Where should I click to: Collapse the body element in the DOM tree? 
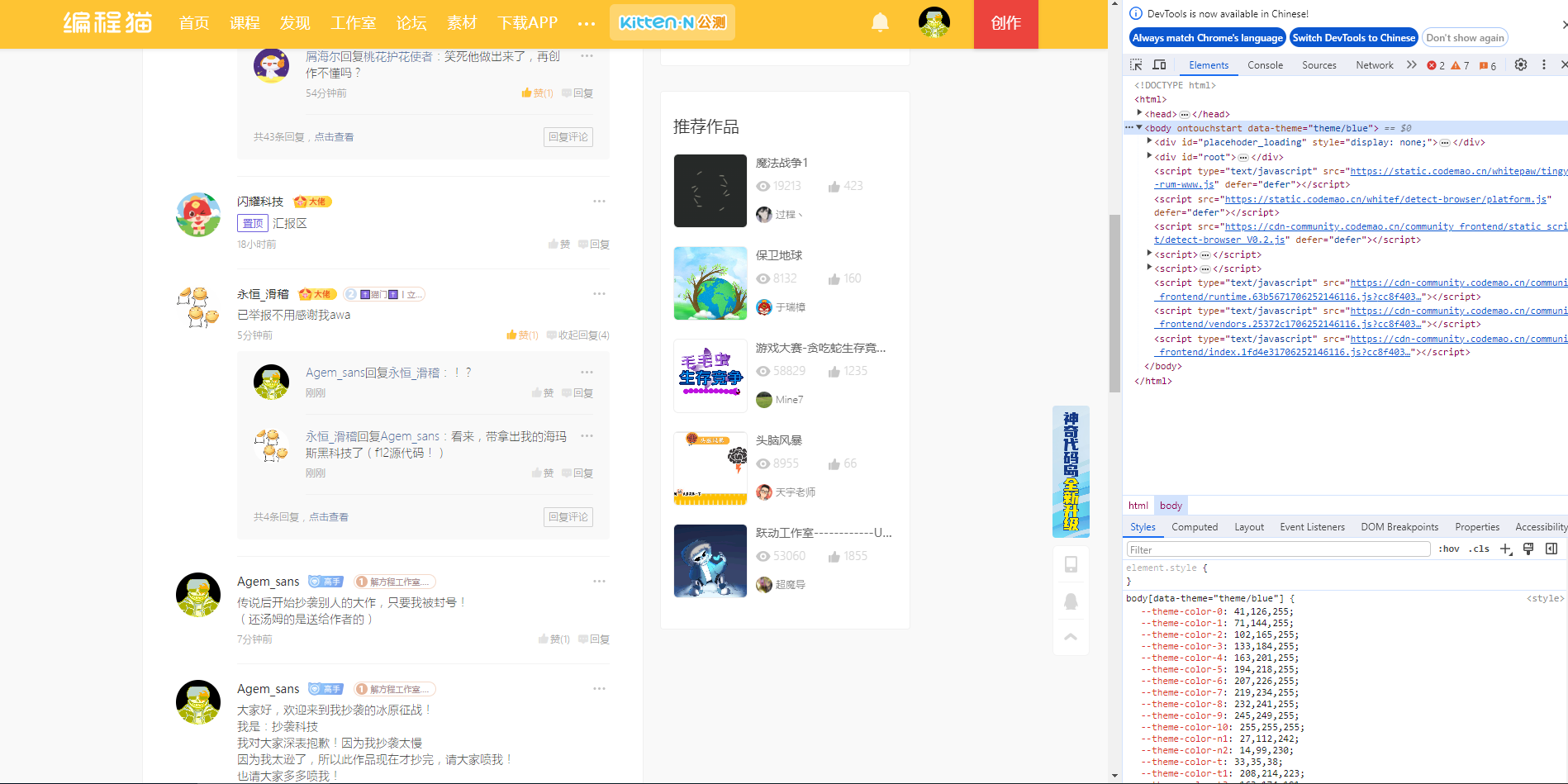coord(1139,127)
